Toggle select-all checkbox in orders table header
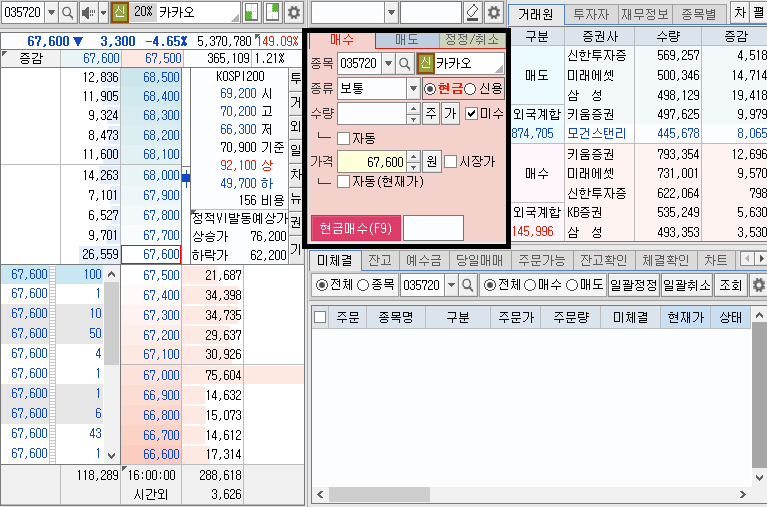 pyautogui.click(x=320, y=318)
